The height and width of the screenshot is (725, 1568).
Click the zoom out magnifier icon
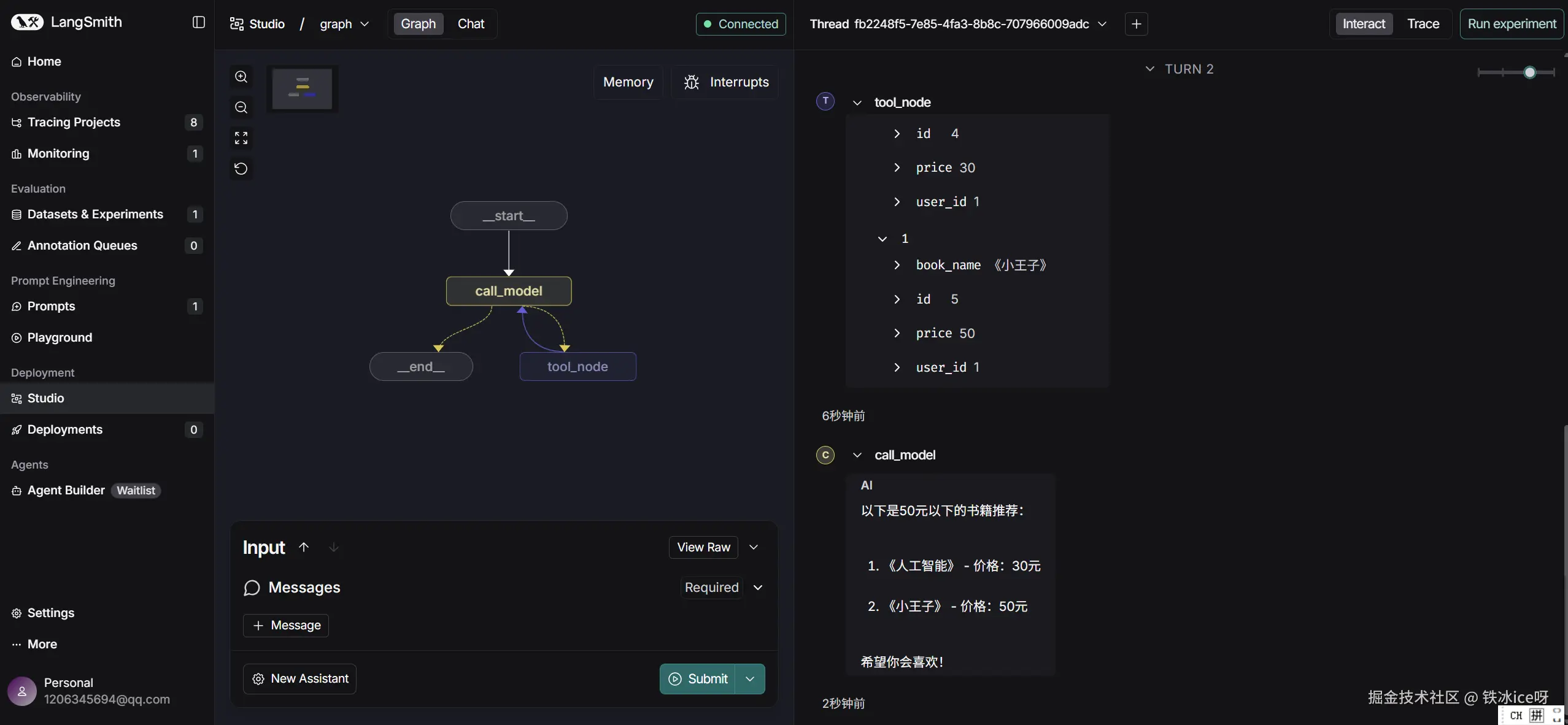pyautogui.click(x=241, y=108)
